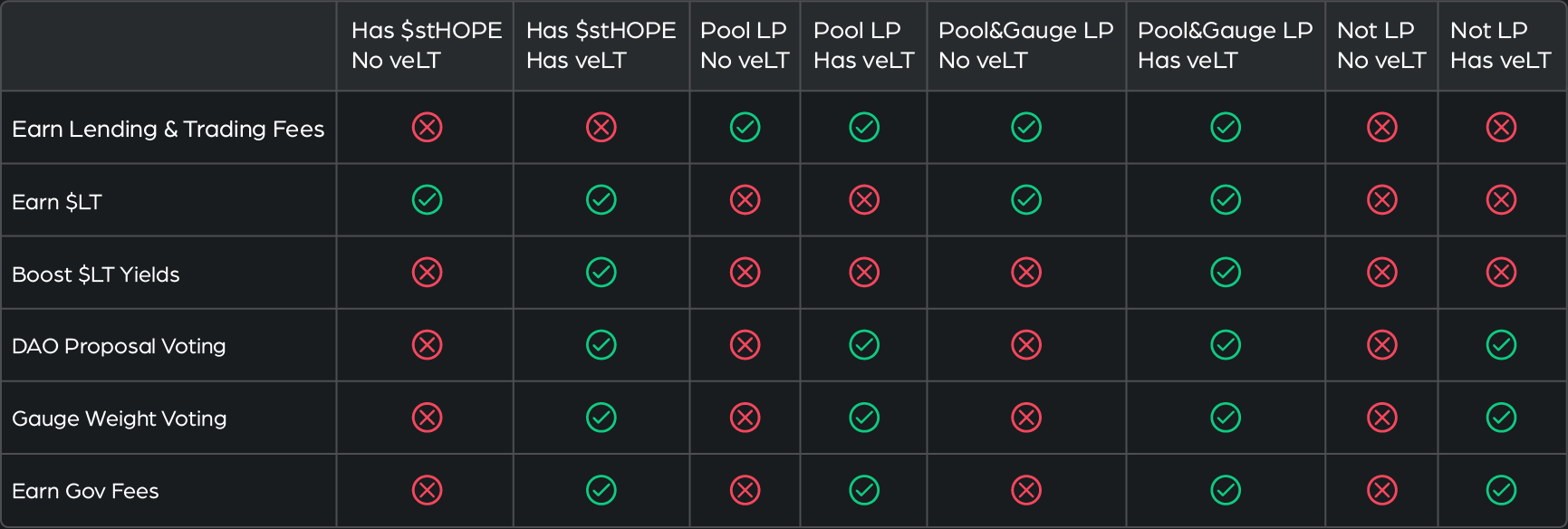This screenshot has width=1568, height=529.
Task: Click the green check for Earn Gov Fees under Has $stHOPE Has veLT
Action: click(x=601, y=490)
